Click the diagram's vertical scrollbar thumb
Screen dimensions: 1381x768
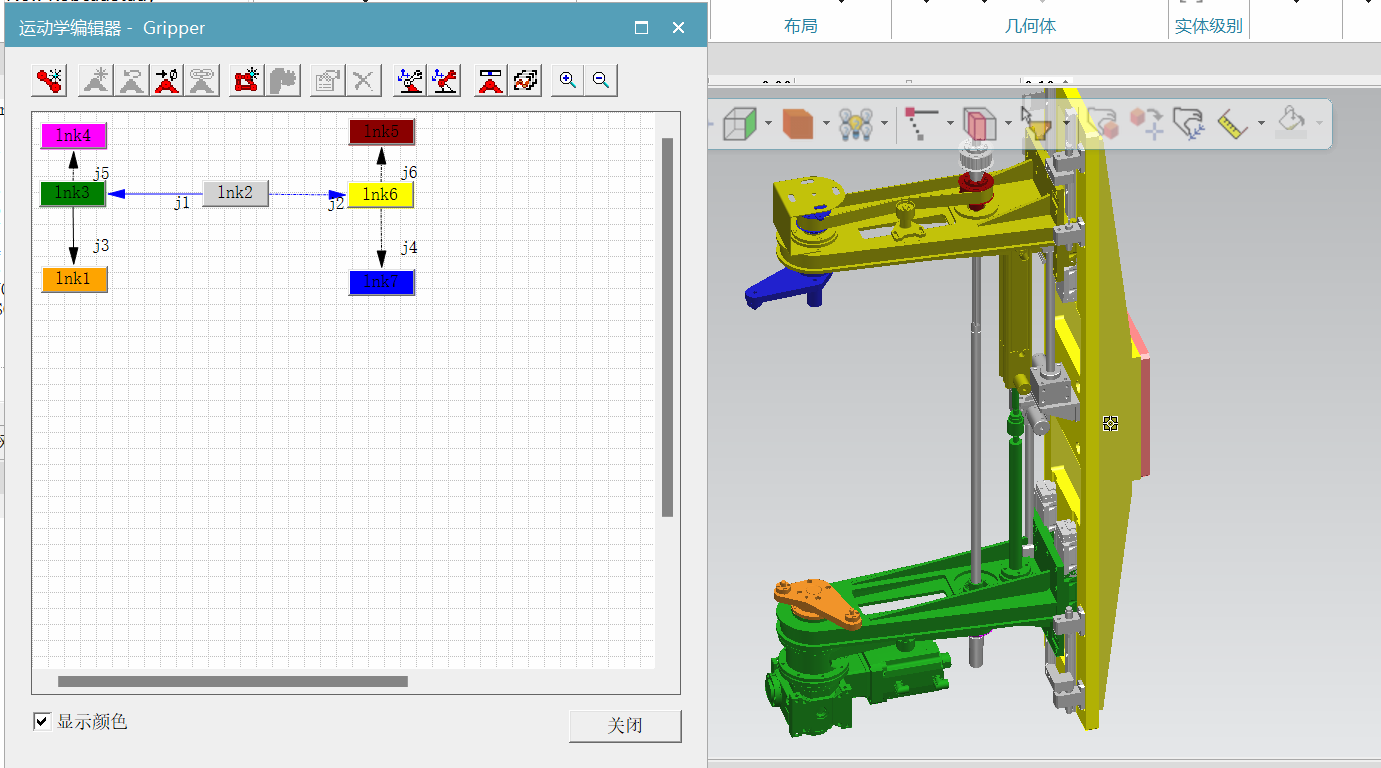pos(668,327)
